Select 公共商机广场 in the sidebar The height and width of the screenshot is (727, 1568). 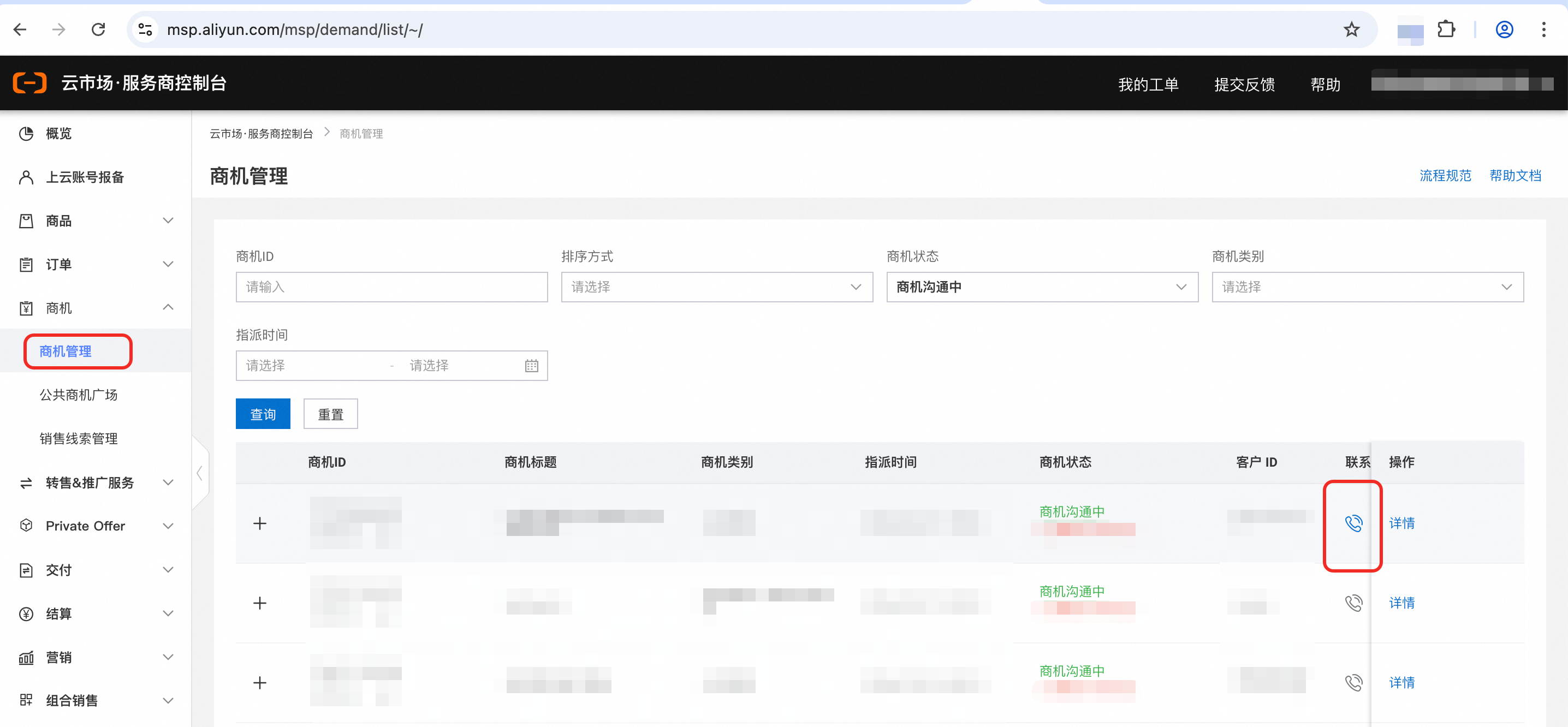pos(79,395)
